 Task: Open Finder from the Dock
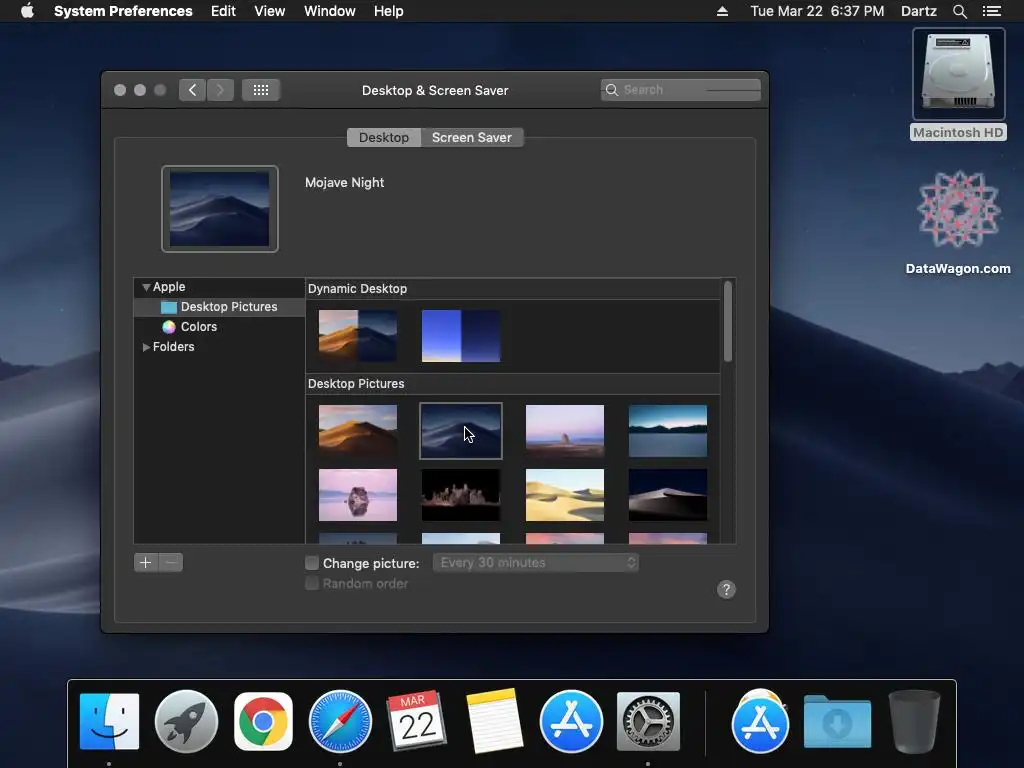coord(109,722)
